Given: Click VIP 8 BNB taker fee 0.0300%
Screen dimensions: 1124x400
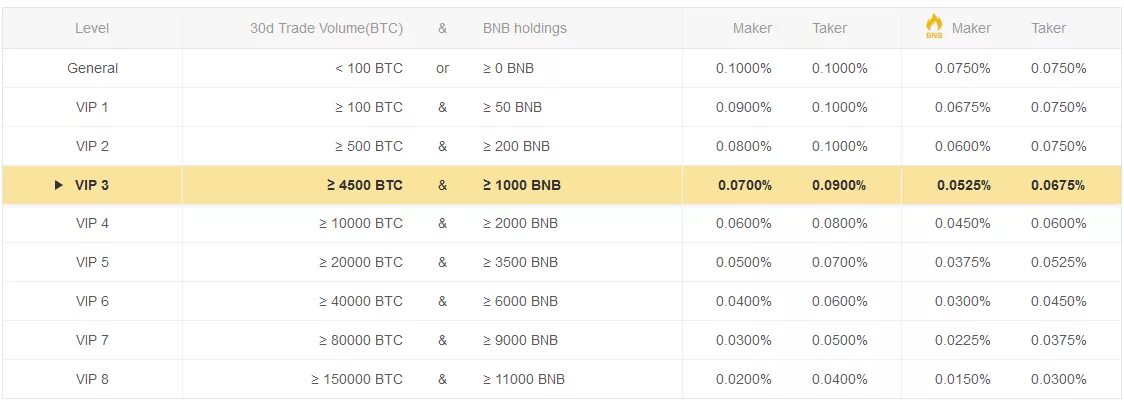Looking at the screenshot, I should click(x=1059, y=379).
